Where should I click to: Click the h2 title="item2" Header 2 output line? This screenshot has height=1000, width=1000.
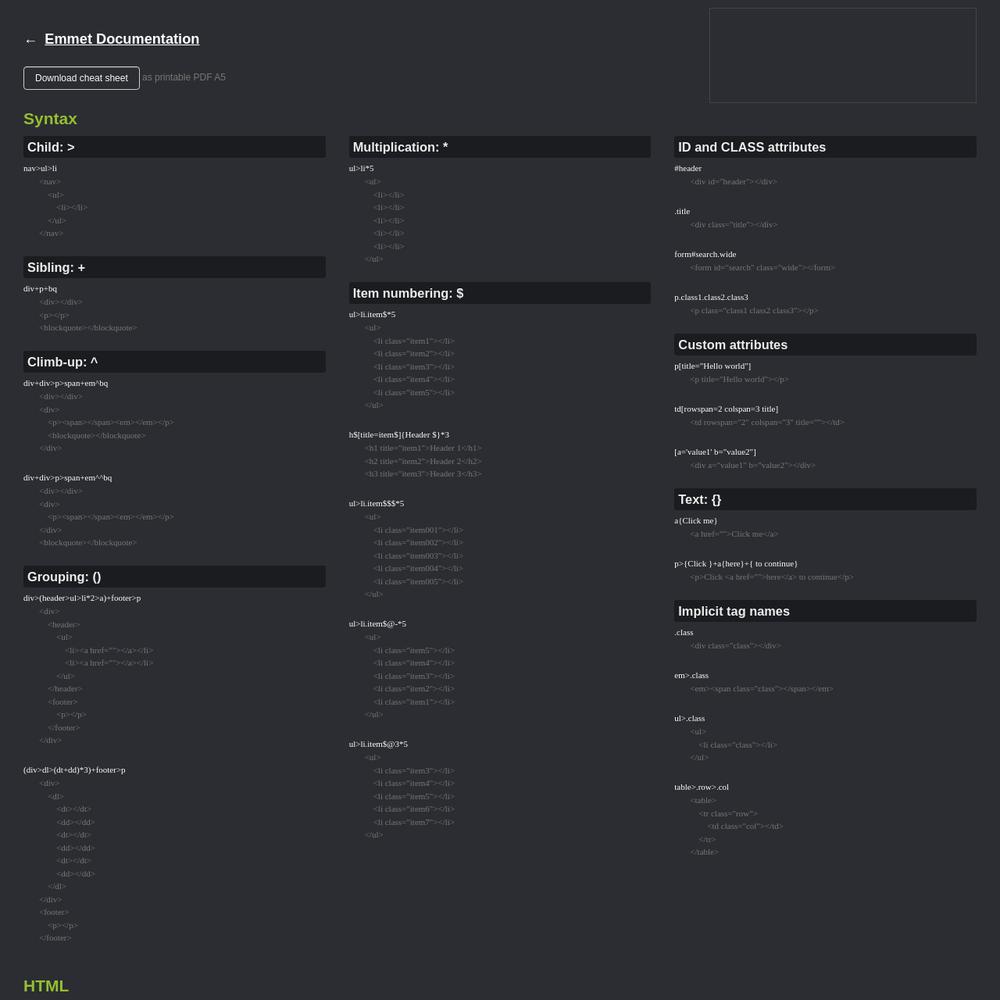pyautogui.click(x=423, y=461)
